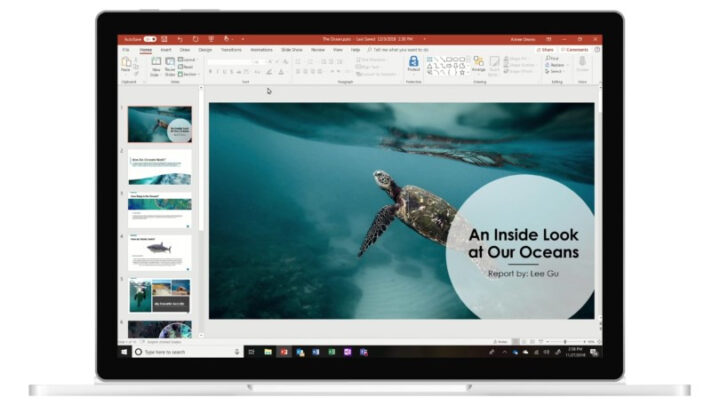Click the Undo arrow in title bar
The width and height of the screenshot is (720, 405).
pyautogui.click(x=180, y=39)
